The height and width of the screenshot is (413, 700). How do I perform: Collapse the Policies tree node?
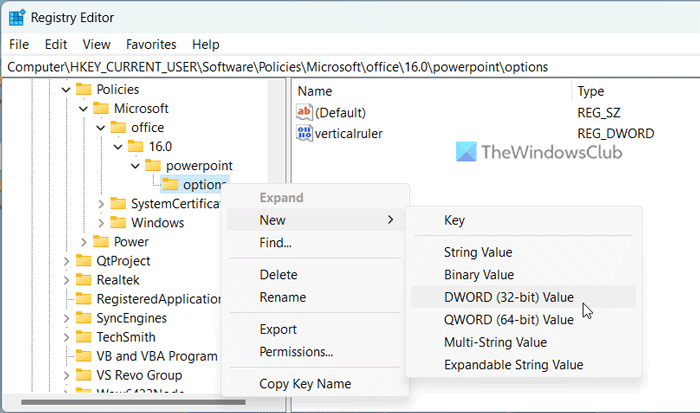pyautogui.click(x=67, y=89)
